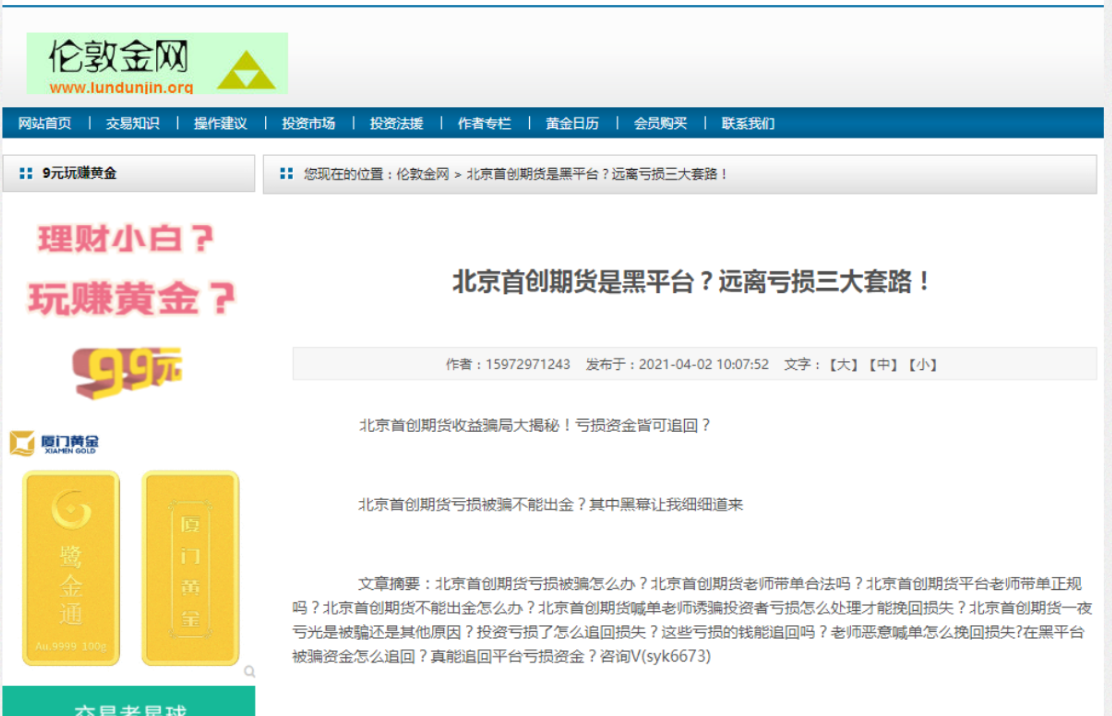The height and width of the screenshot is (716, 1112).
Task: Click the author number 15972971243
Action: pos(528,364)
